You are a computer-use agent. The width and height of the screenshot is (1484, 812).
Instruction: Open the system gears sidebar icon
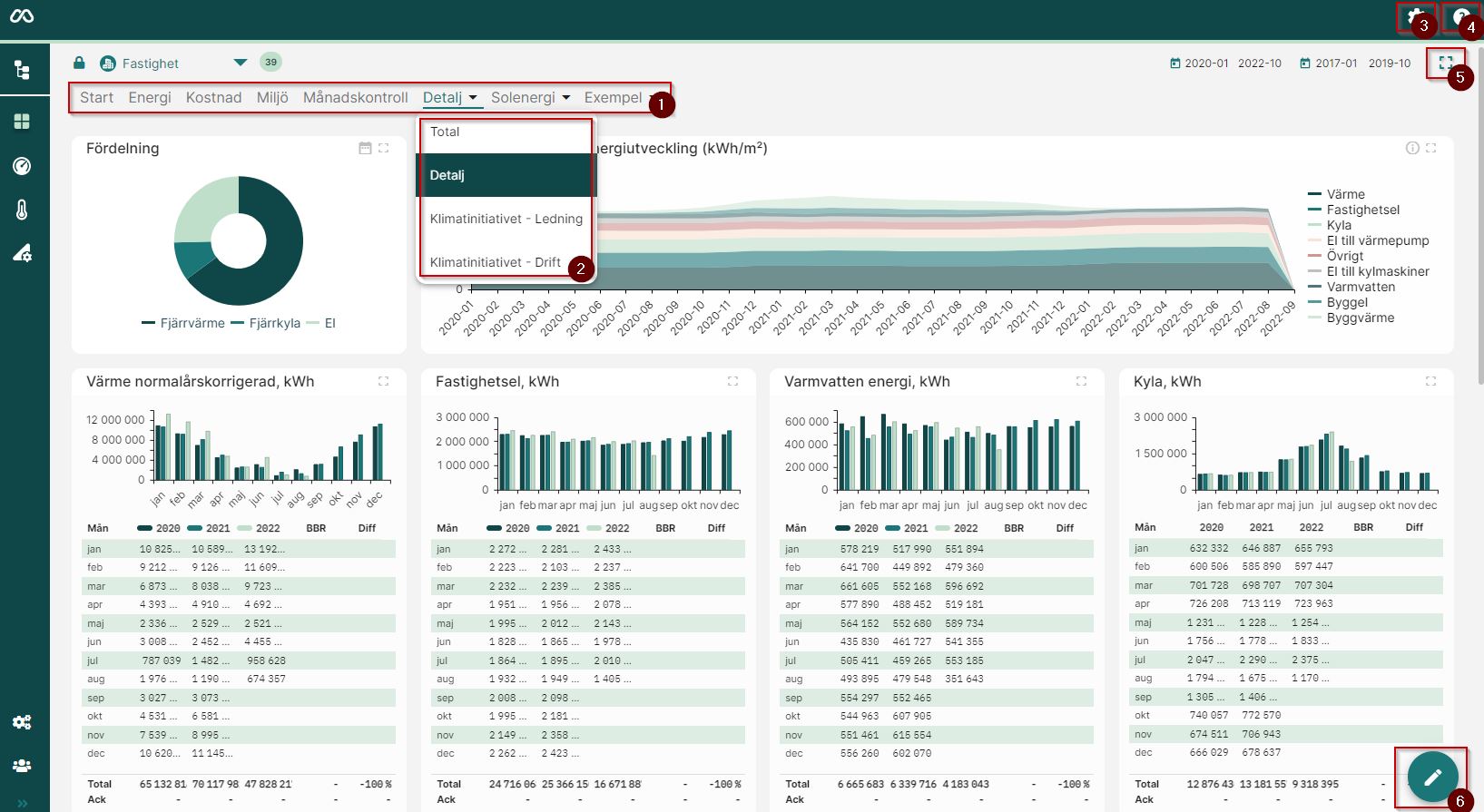pos(22,722)
